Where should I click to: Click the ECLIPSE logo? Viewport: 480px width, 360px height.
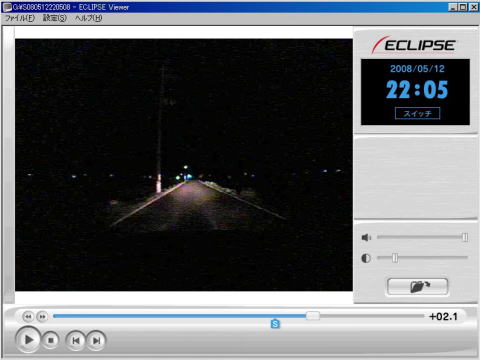click(413, 45)
